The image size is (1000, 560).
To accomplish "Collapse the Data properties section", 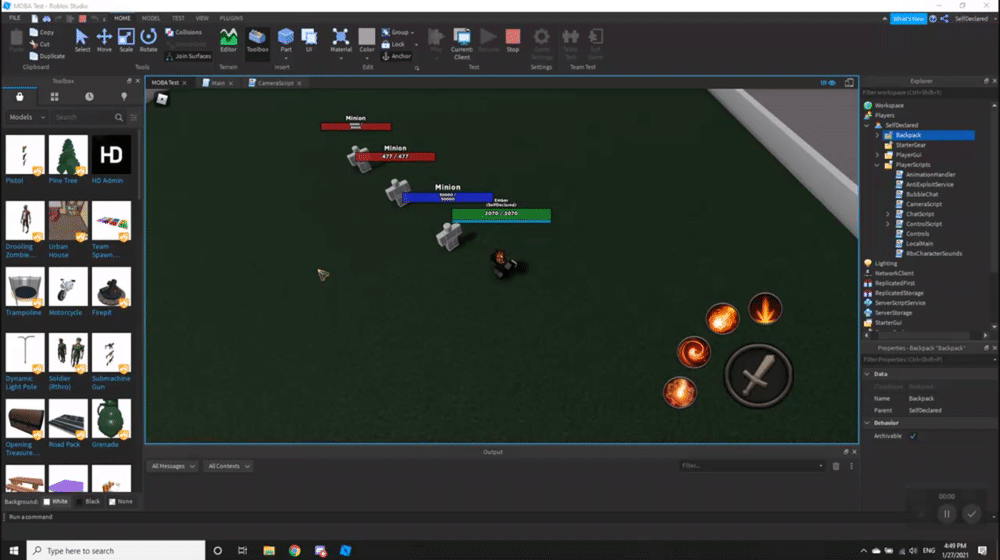I will point(867,374).
